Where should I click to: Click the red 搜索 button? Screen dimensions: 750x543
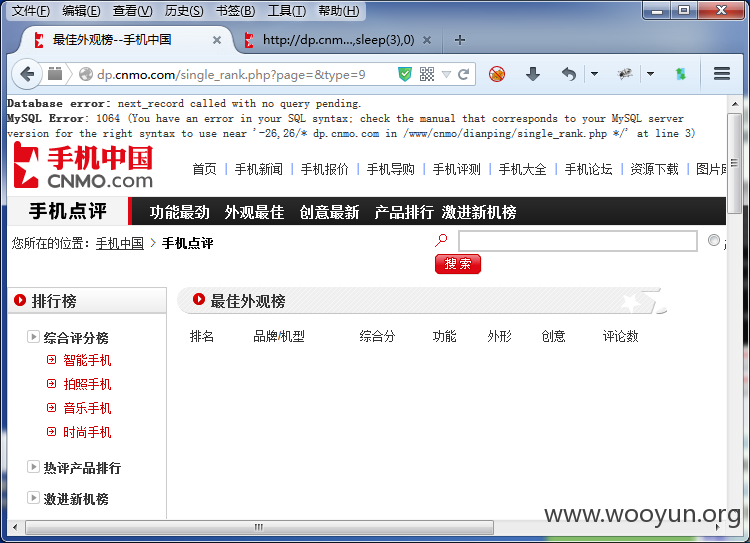tap(458, 264)
